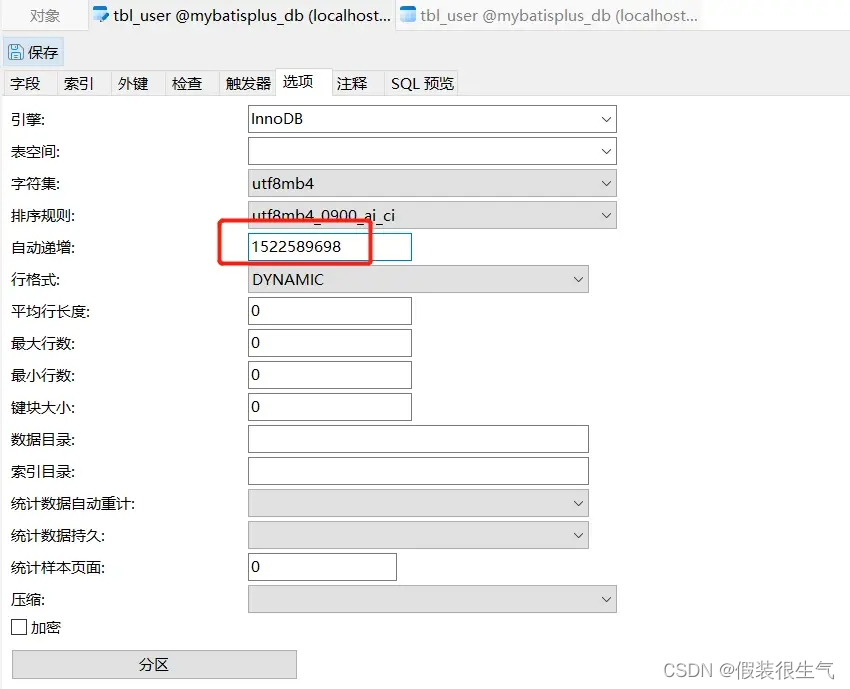This screenshot has height=689, width=850.
Task: Click the 统计数据自动重计: label
Action: tap(73, 504)
